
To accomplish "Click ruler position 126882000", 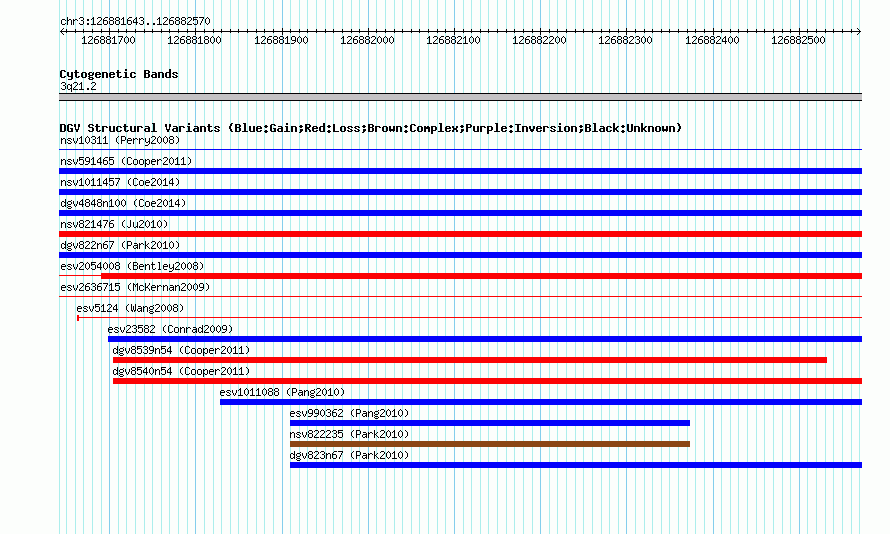I will click(367, 40).
